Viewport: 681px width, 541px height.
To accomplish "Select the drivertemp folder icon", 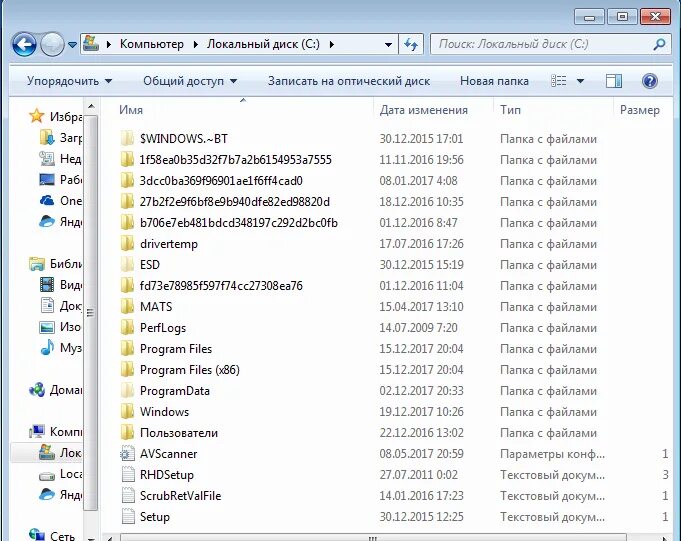I will (127, 244).
